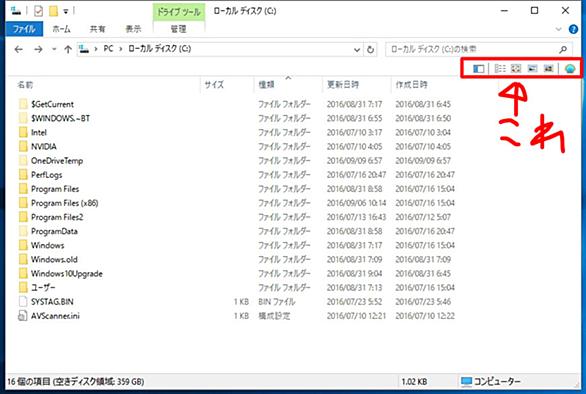Select the PerfLogs folder name

pyautogui.click(x=46, y=175)
